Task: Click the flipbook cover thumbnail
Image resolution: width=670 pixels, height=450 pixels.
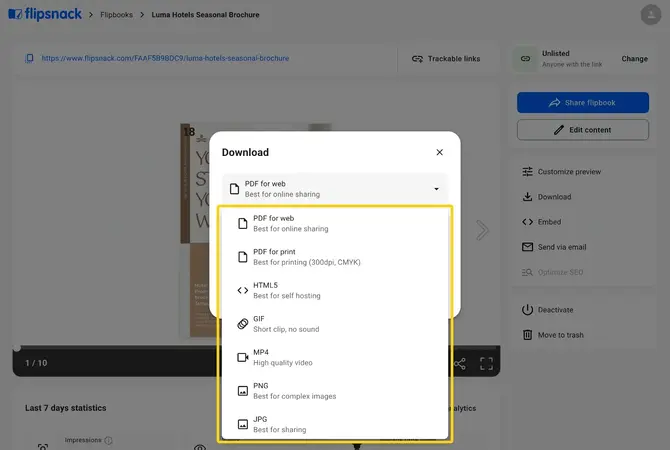Action: [196, 230]
